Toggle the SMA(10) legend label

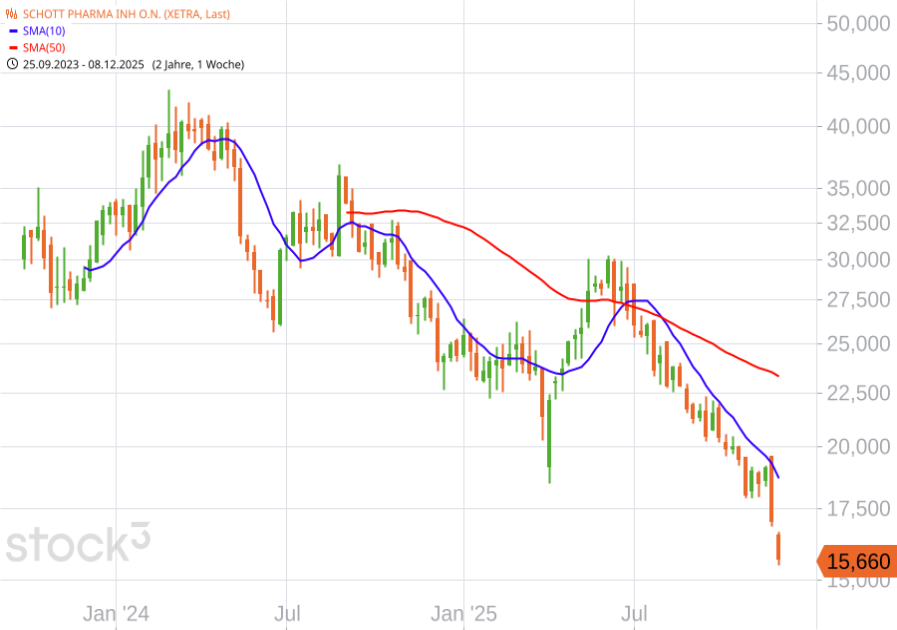tap(45, 33)
